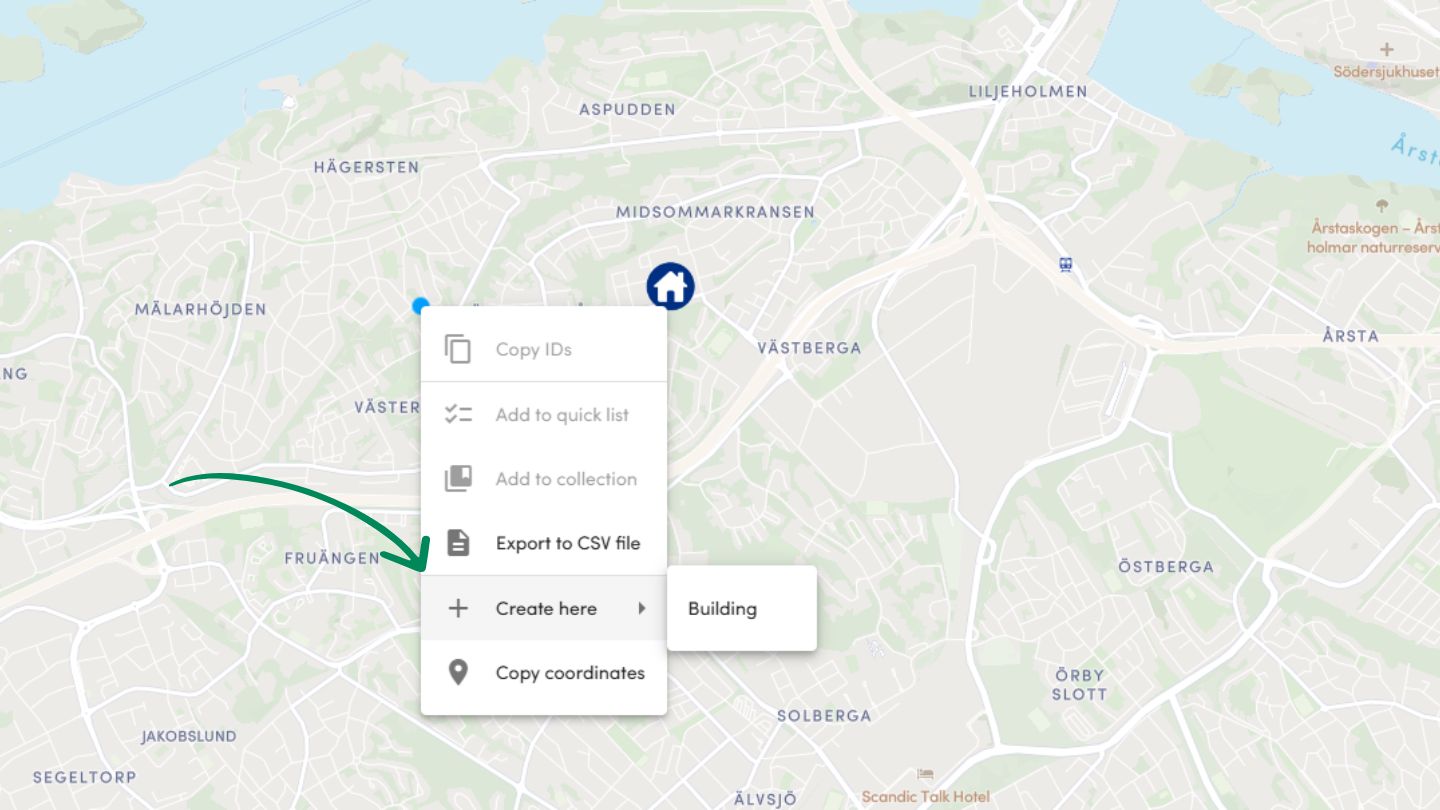Click the Midsommarkransen district label
Image resolution: width=1440 pixels, height=810 pixels.
click(715, 212)
